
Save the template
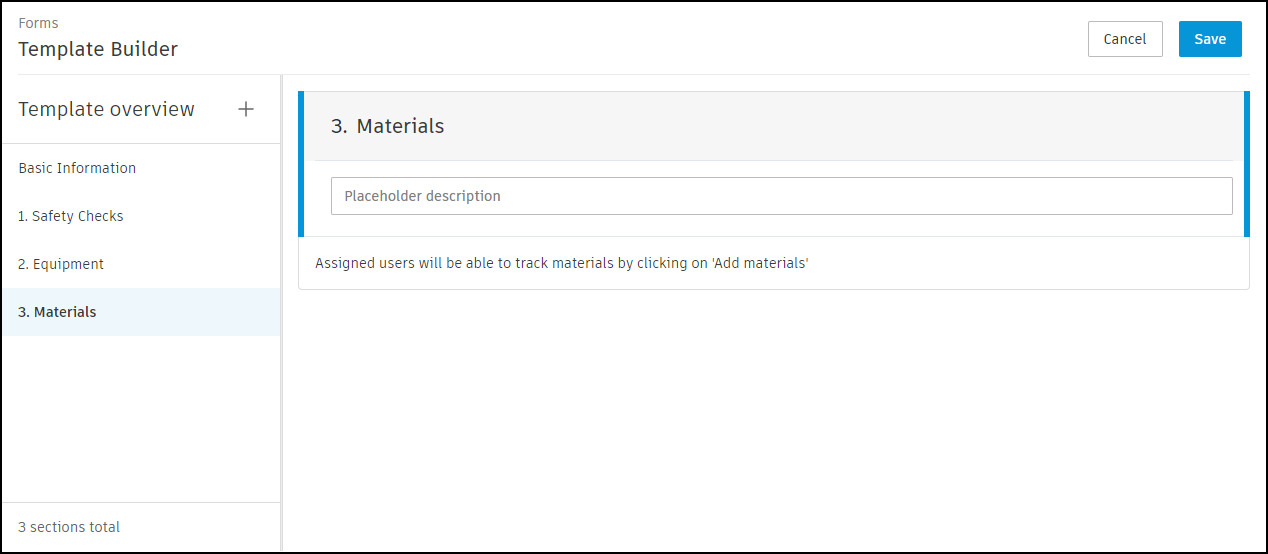(x=1210, y=39)
